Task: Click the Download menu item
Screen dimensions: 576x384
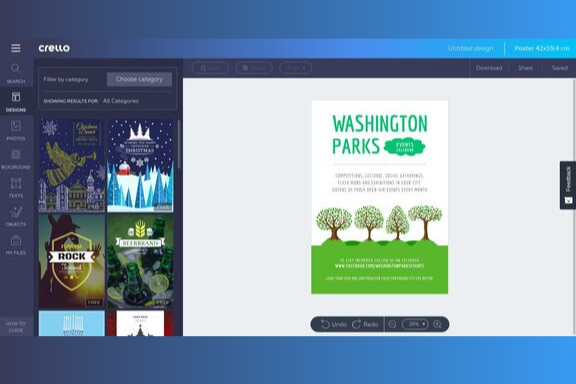Action: 489,68
